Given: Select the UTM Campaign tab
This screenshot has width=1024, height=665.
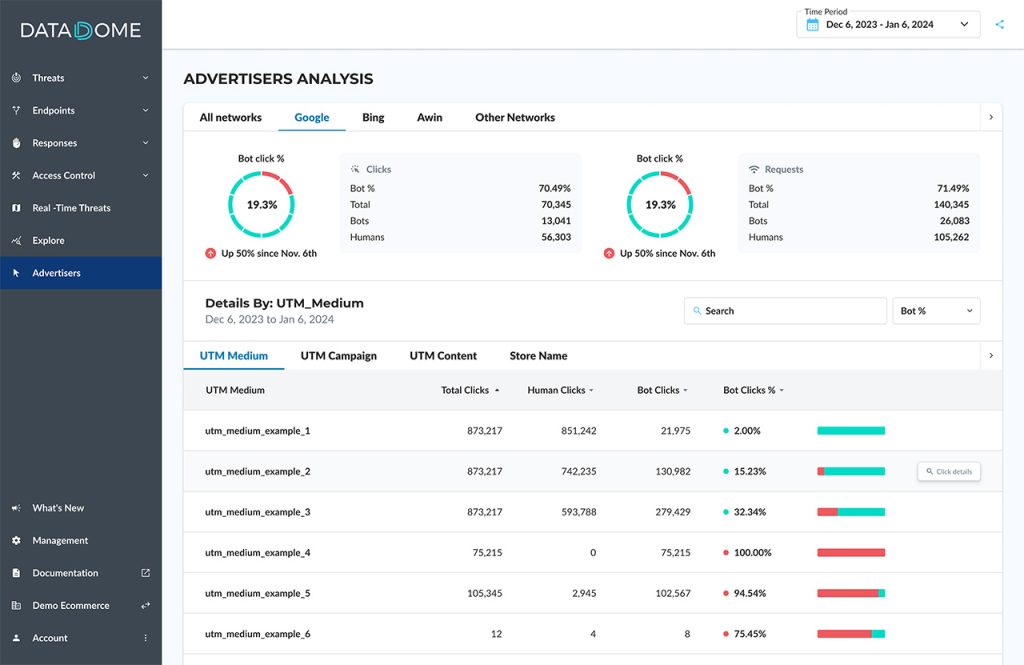Looking at the screenshot, I should [337, 355].
